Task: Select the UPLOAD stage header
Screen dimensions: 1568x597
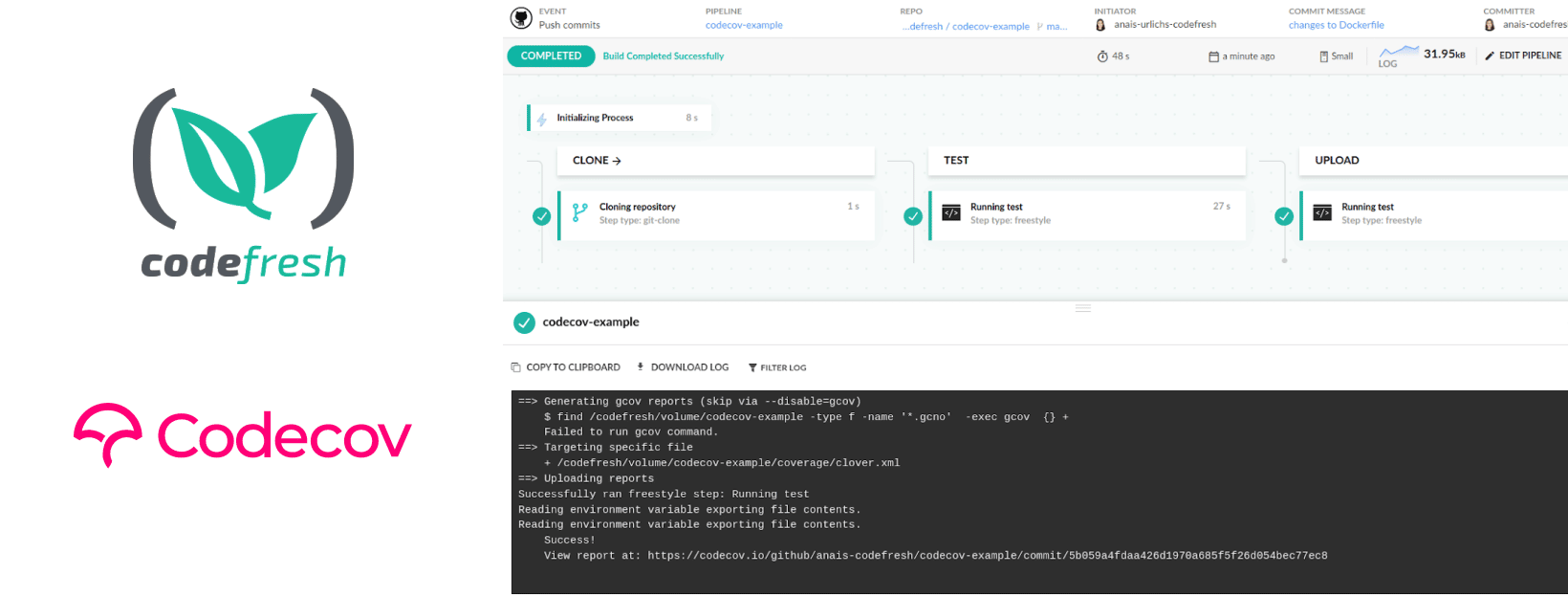Action: pos(1337,161)
